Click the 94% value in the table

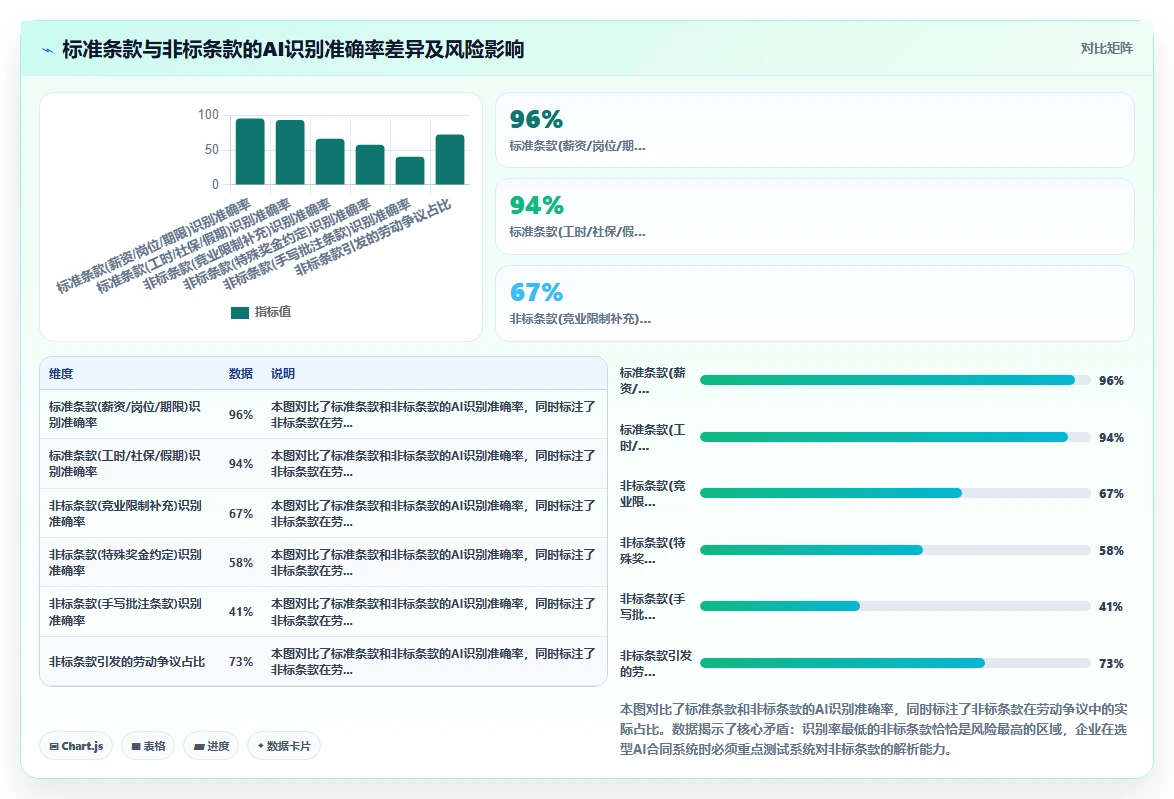point(241,464)
